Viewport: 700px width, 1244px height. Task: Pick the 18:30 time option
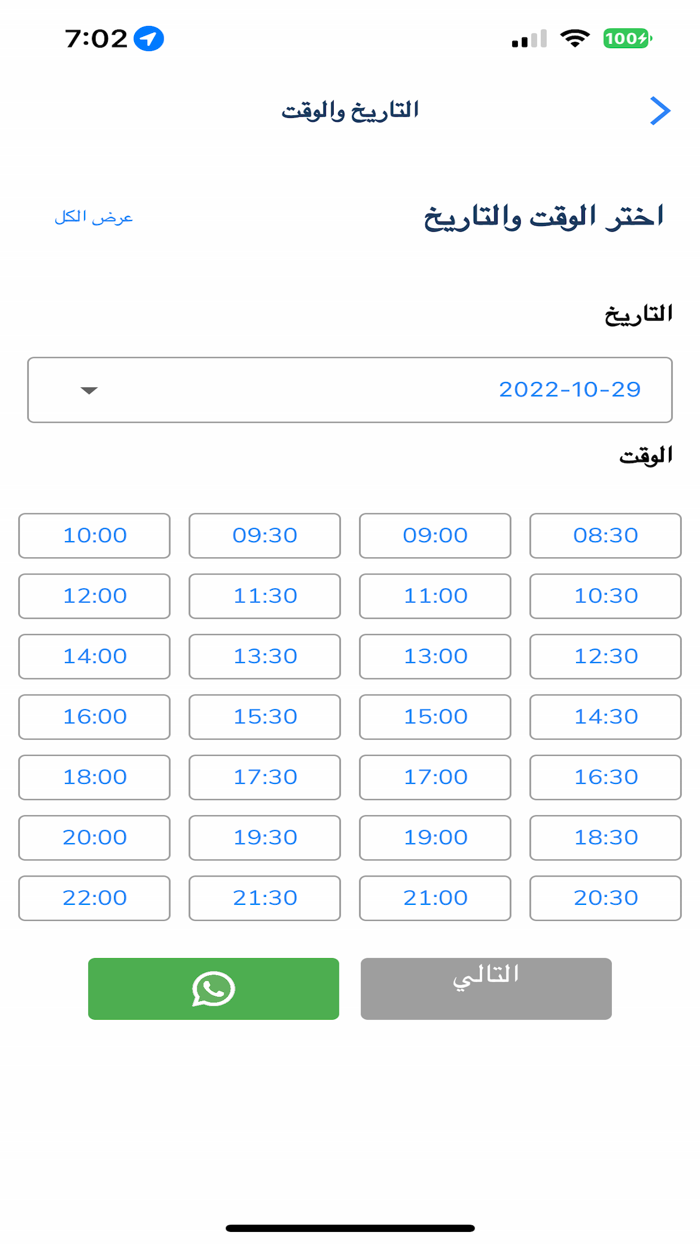coord(605,837)
